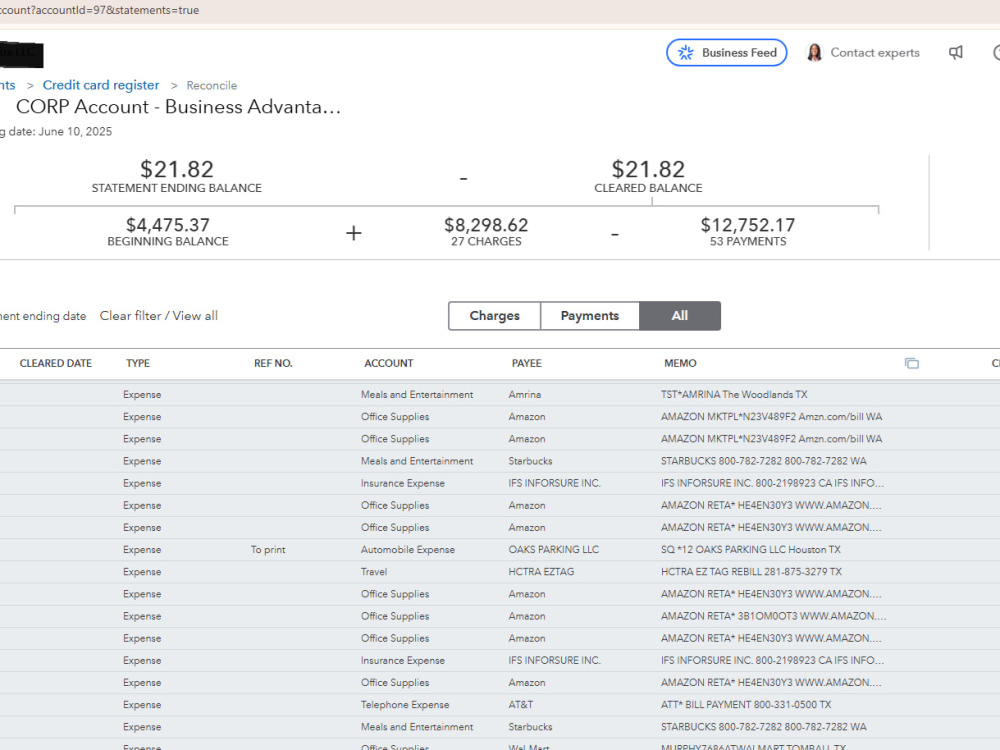Select the Amrina payee row
Viewport: 1000px width, 750px height.
pos(524,395)
